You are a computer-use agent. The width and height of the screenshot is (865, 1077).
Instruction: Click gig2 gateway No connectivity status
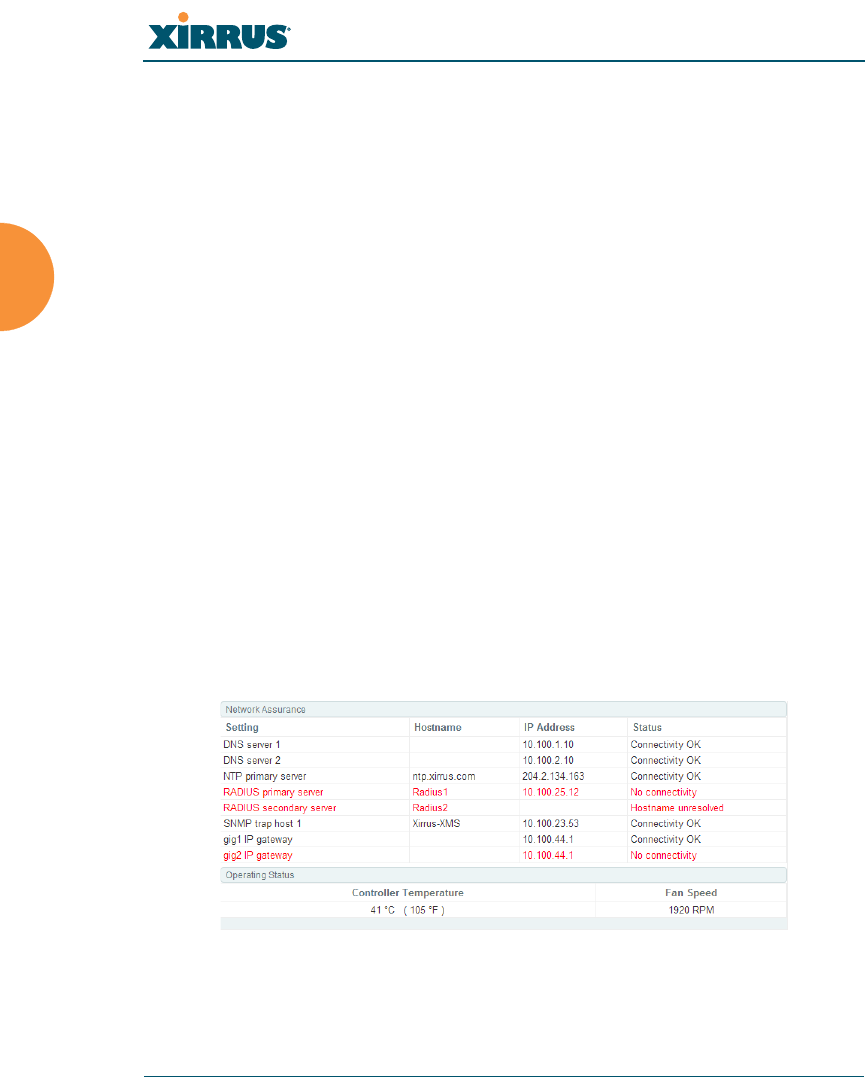coord(664,855)
